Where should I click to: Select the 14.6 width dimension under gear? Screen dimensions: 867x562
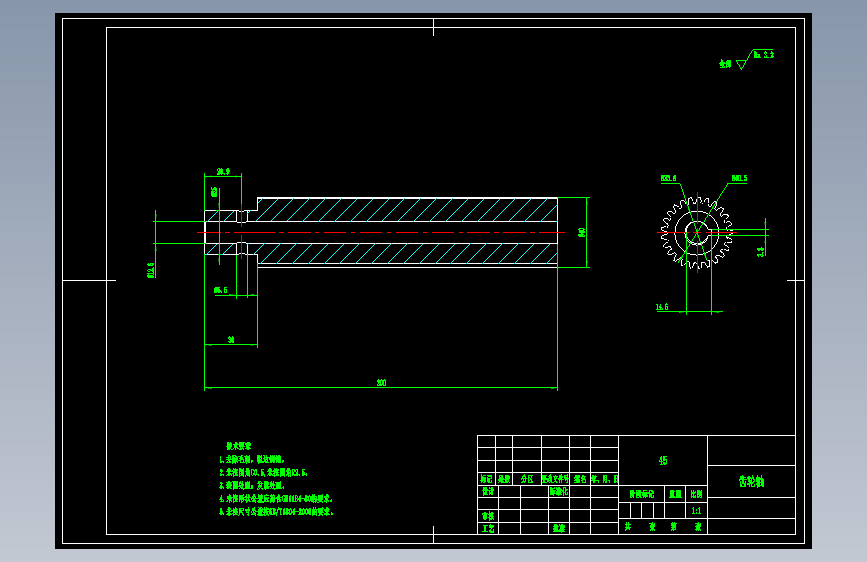coord(662,307)
